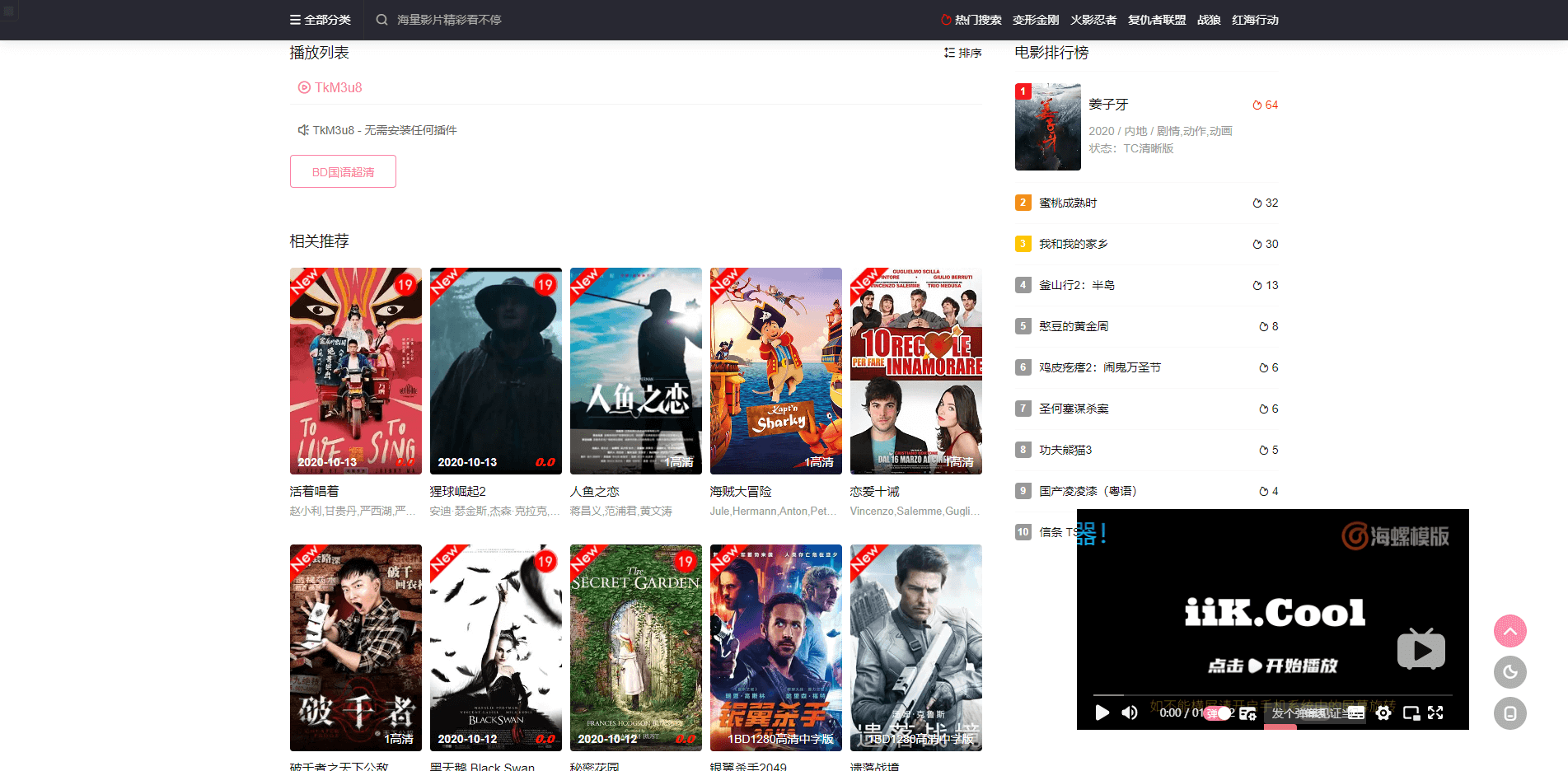Click the search magnifier icon in header
Viewport: 1568px width, 771px height.
pyautogui.click(x=381, y=20)
